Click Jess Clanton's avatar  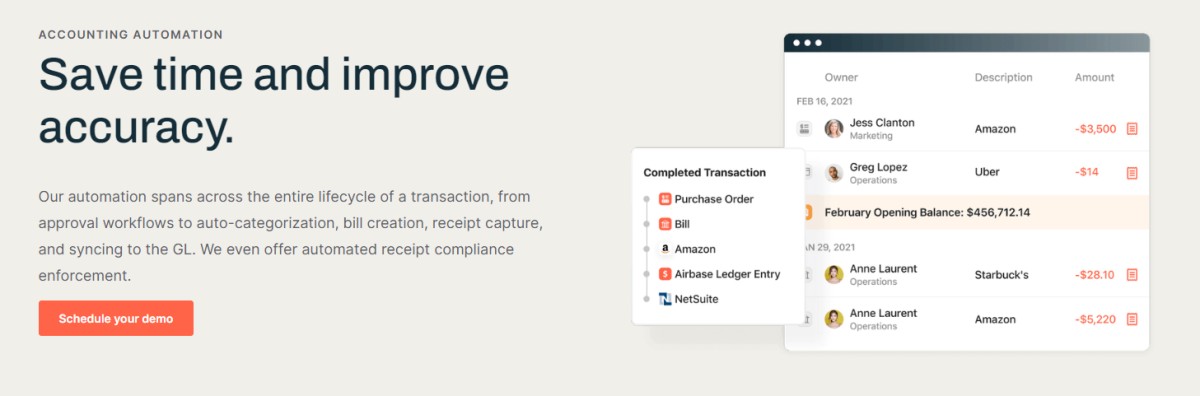tap(834, 129)
